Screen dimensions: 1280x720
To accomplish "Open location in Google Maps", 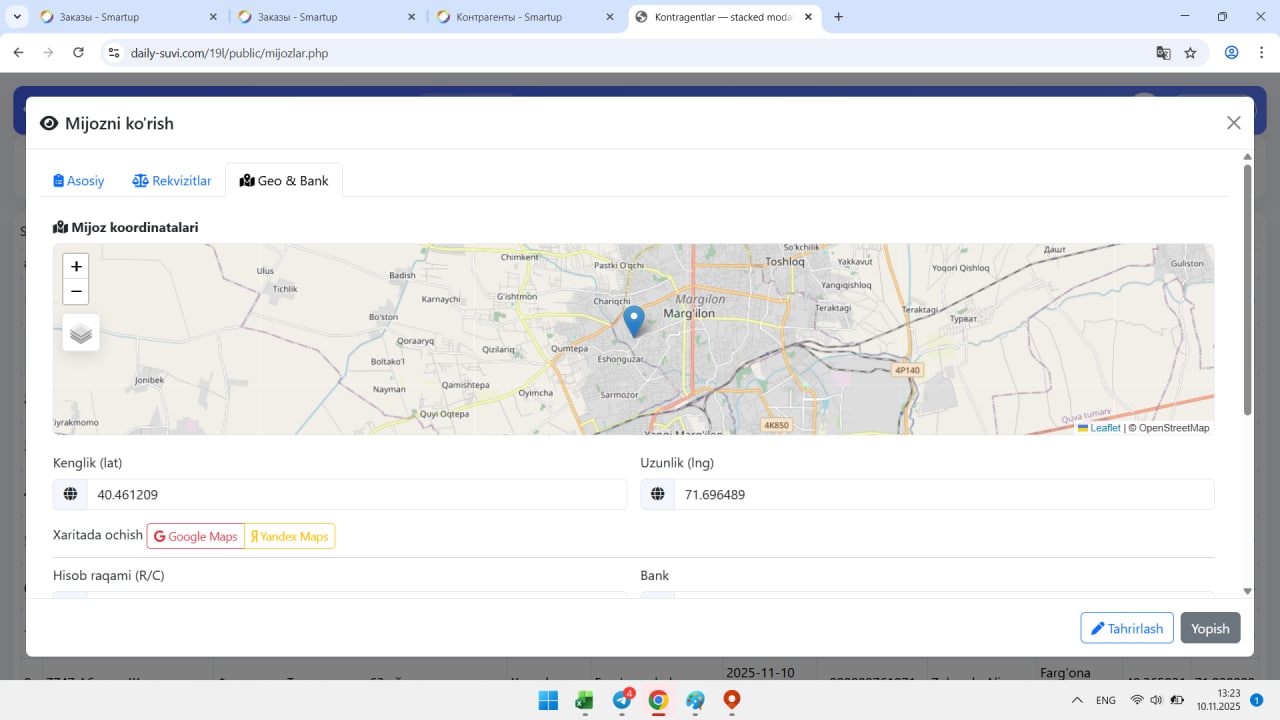I will tap(196, 536).
